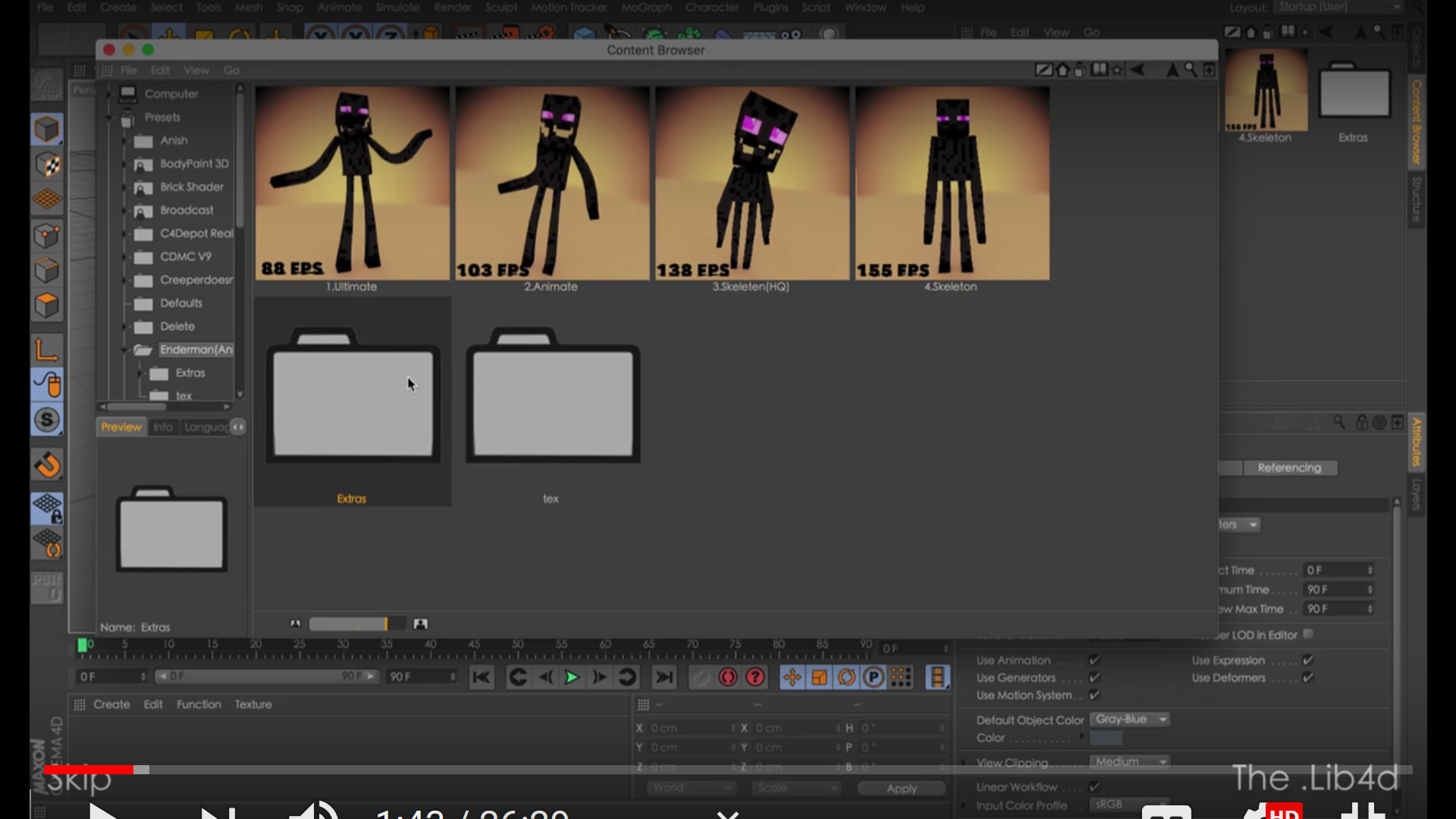Click Content Browser new window plus icon
The height and width of the screenshot is (819, 1456).
tap(1209, 70)
